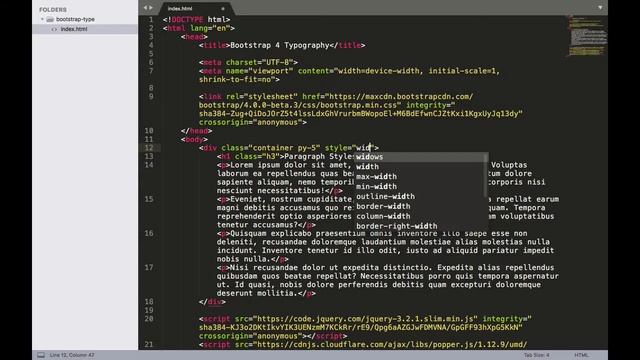Click the opening <body> tag

coord(194,139)
